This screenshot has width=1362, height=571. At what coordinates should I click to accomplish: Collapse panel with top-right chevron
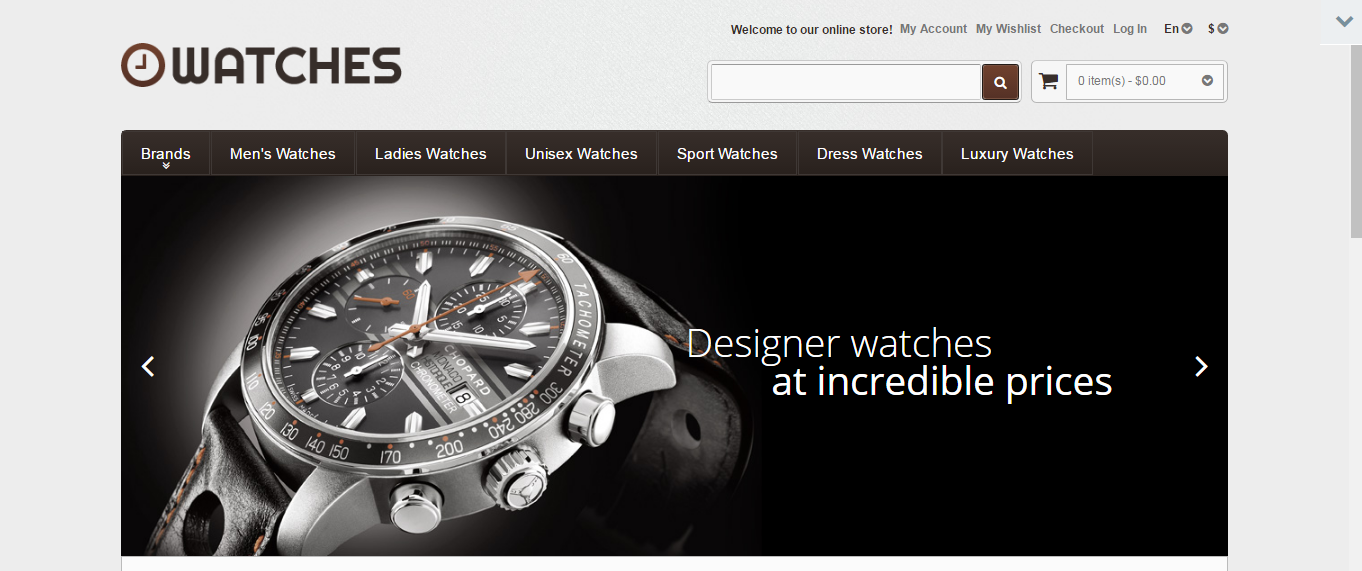(1344, 21)
